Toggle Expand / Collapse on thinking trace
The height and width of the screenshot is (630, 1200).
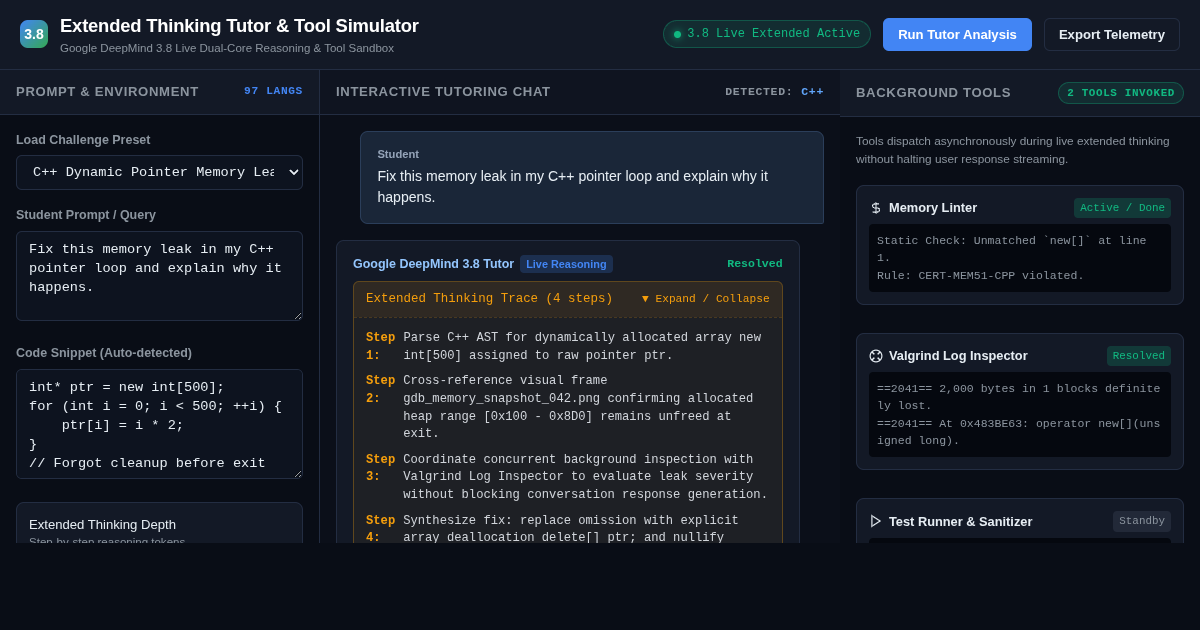point(706,299)
